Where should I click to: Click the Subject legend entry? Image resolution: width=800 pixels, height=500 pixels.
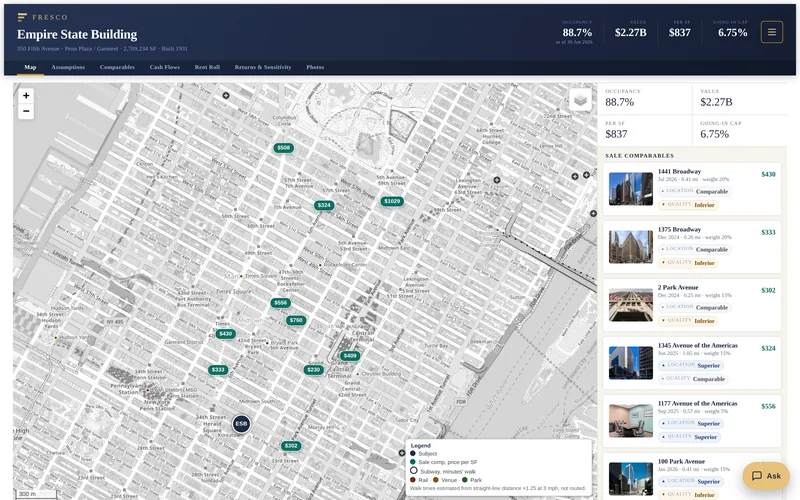click(424, 454)
